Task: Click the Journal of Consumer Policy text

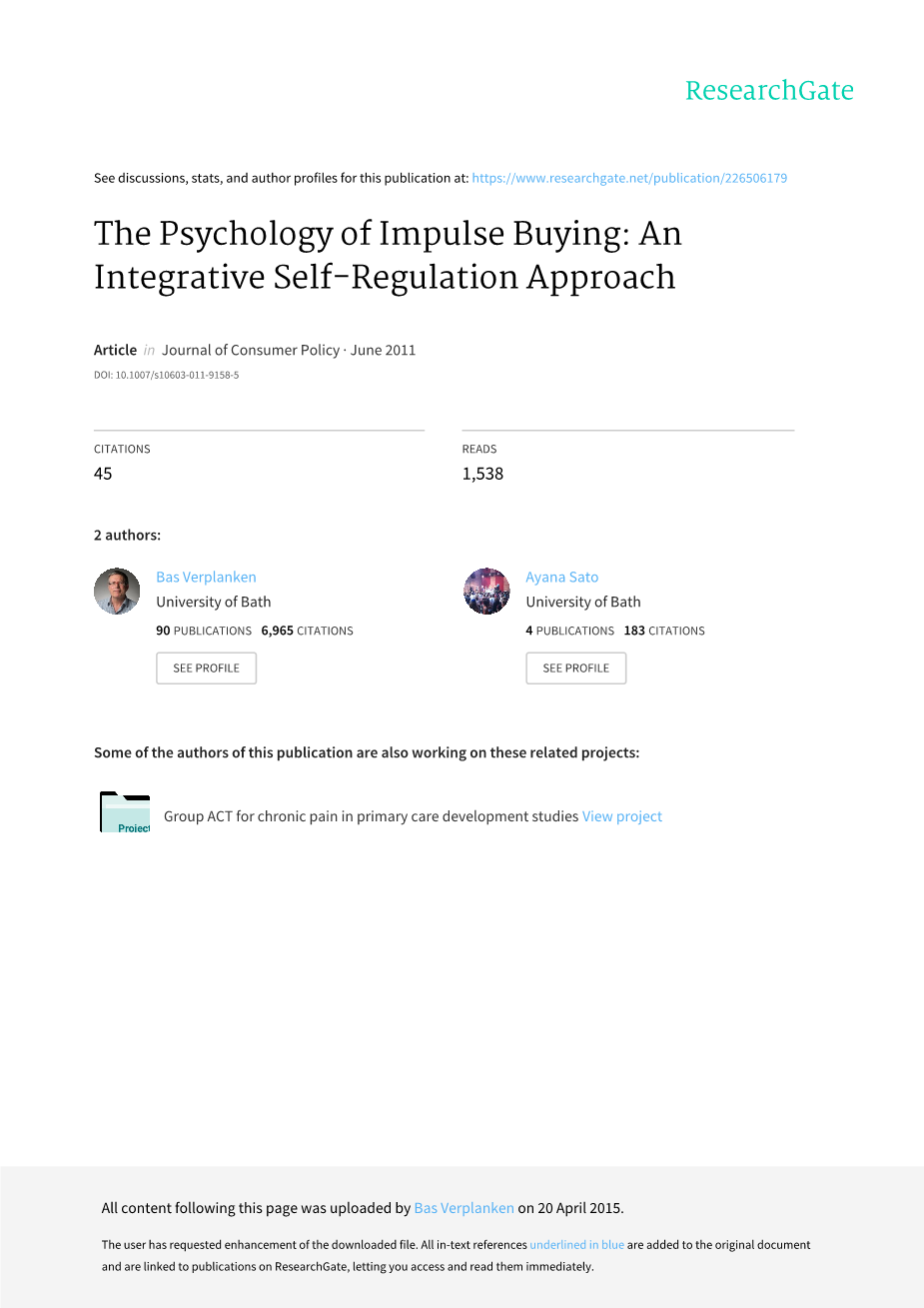Action: click(x=251, y=350)
